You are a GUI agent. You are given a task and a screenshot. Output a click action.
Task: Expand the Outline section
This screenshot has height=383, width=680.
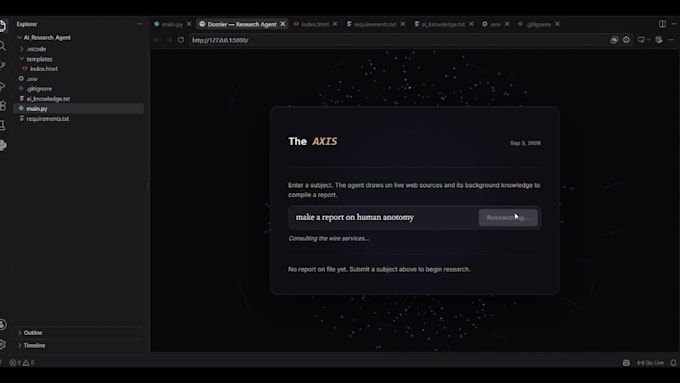(x=33, y=333)
